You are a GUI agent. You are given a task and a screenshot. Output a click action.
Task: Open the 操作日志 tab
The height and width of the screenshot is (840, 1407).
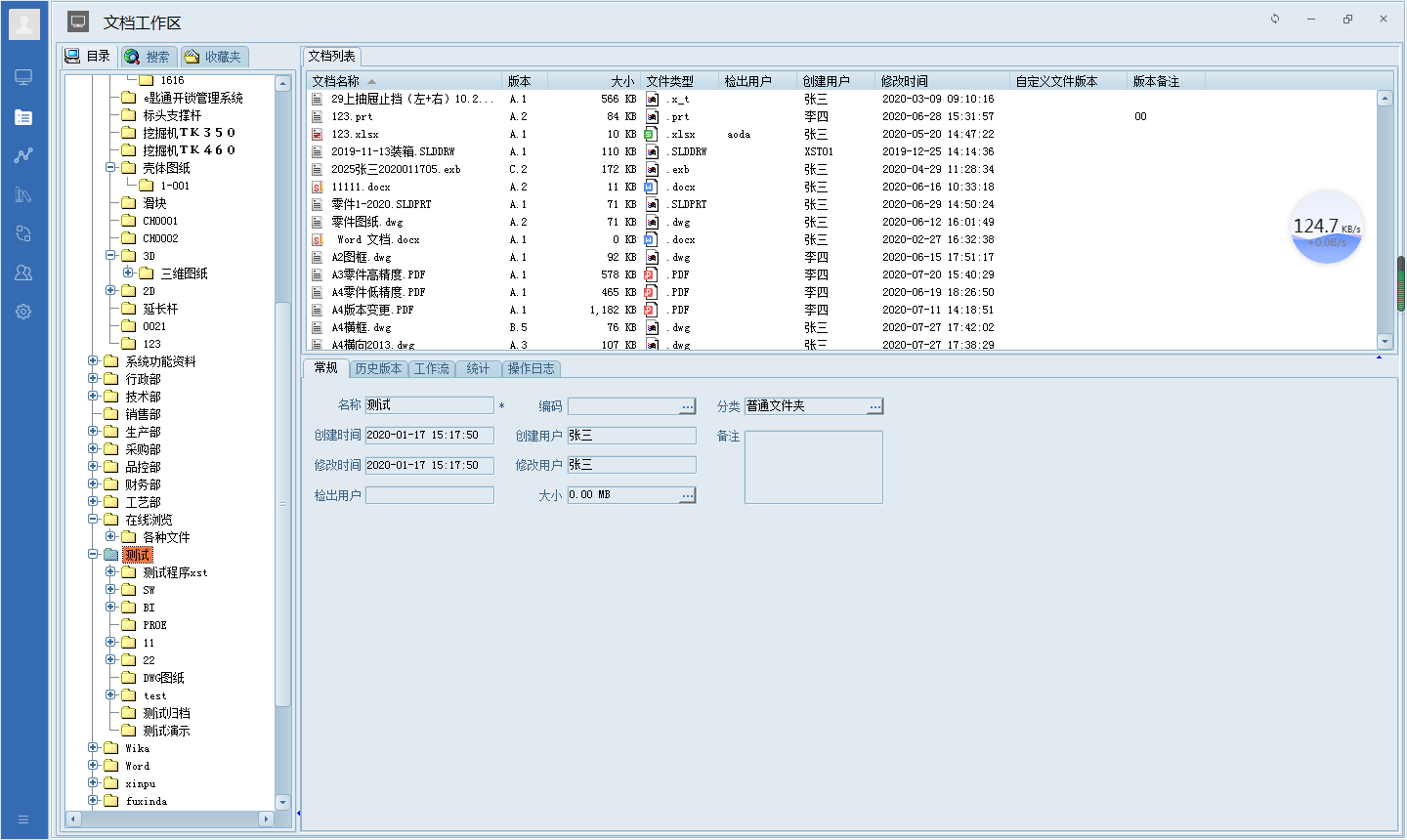[x=532, y=368]
